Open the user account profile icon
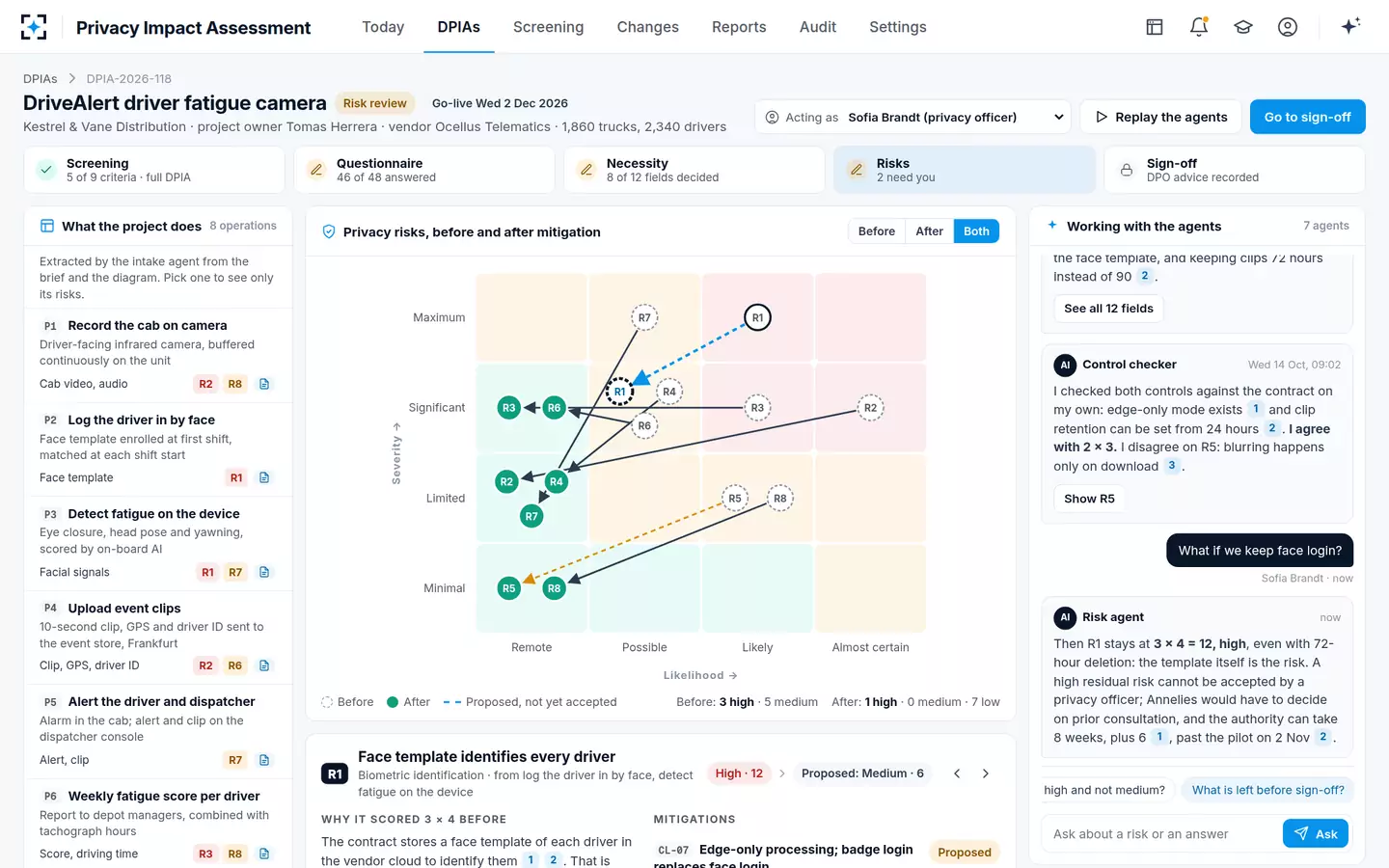The image size is (1389, 868). [1288, 27]
